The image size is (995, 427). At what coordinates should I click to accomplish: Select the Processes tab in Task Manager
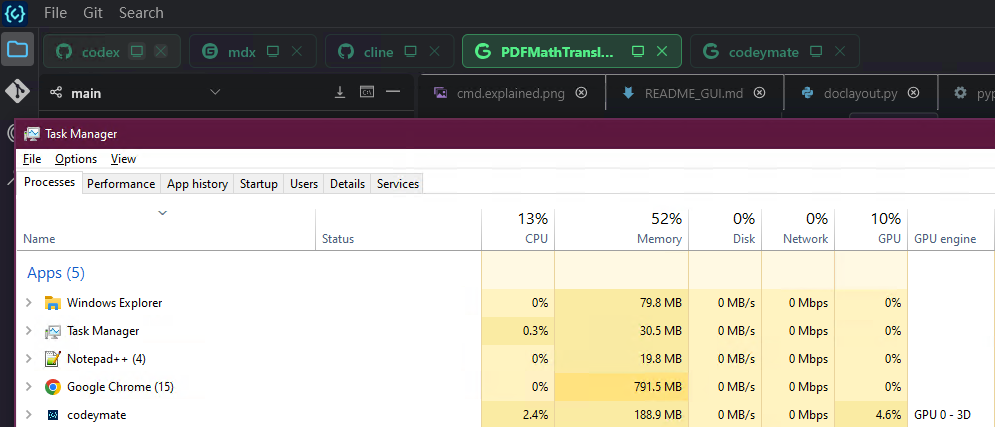click(x=49, y=183)
